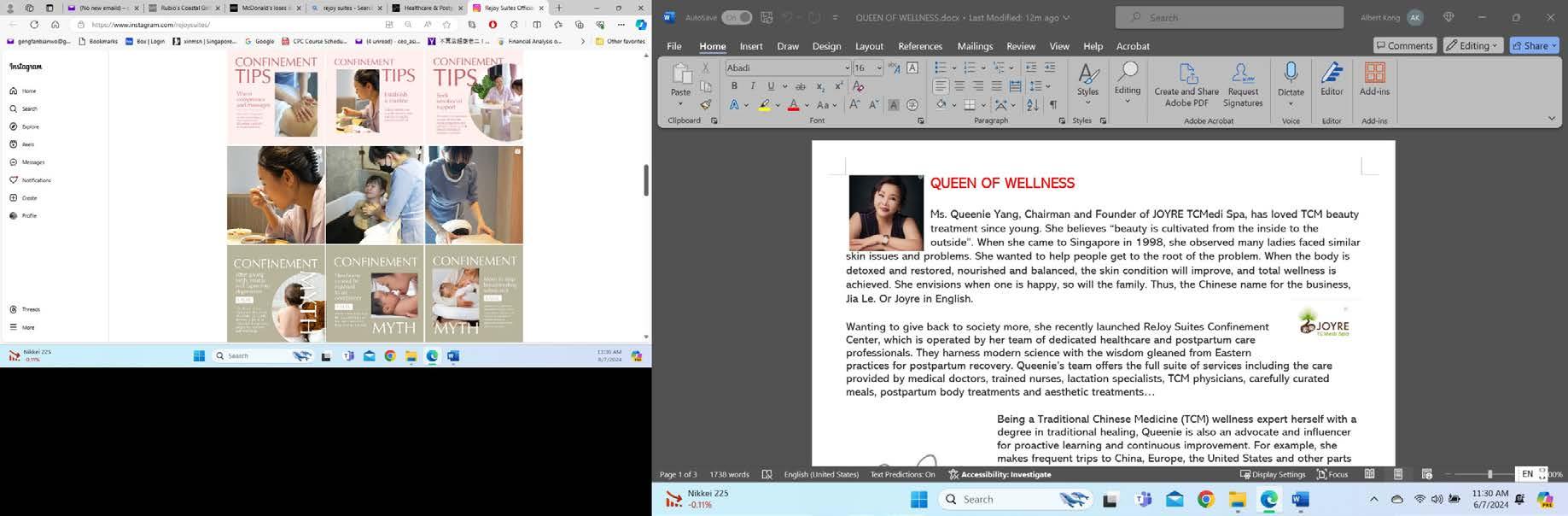Apply Superscript in Word's Font group
Viewport: 1568px width, 516px height.
pyautogui.click(x=839, y=86)
